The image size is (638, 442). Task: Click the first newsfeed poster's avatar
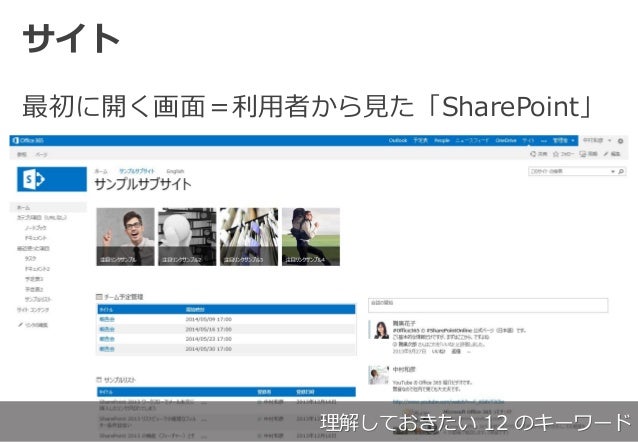tap(381, 330)
